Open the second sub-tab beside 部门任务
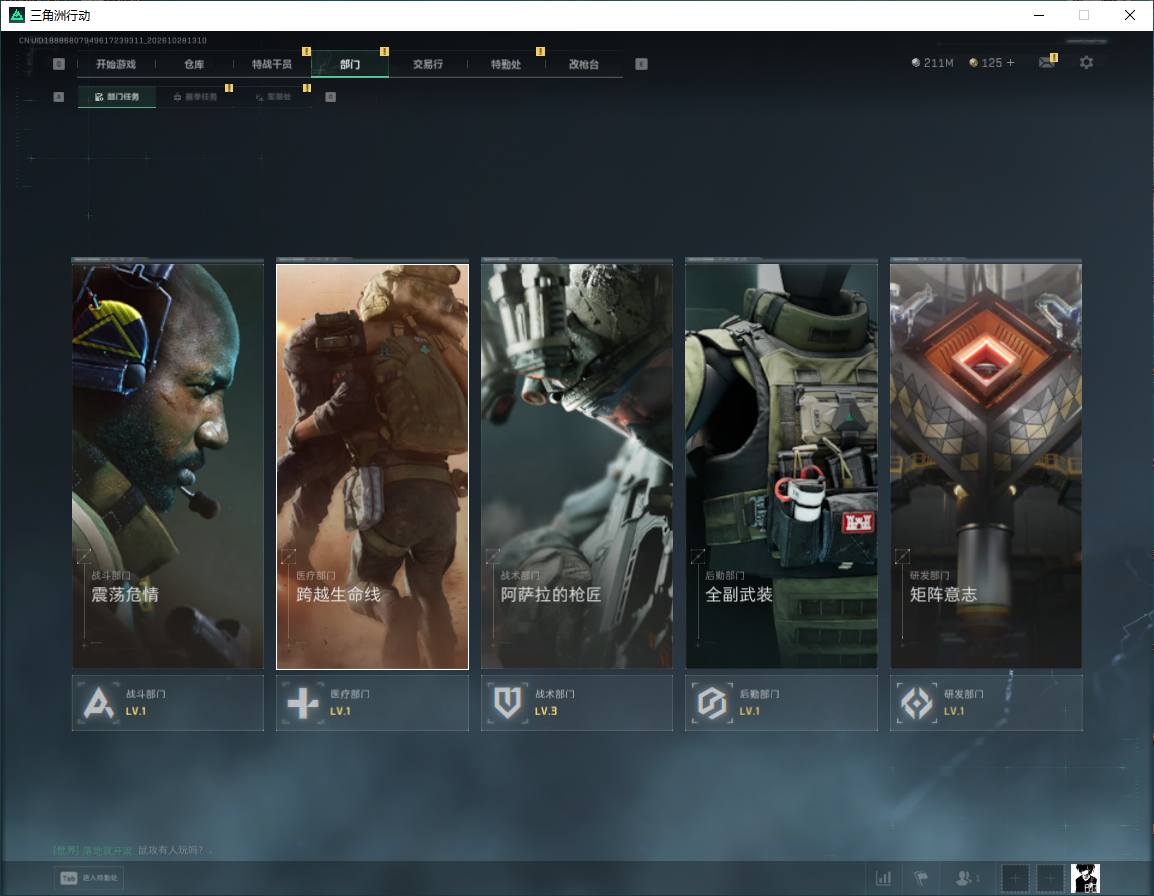1154x896 pixels. [195, 96]
